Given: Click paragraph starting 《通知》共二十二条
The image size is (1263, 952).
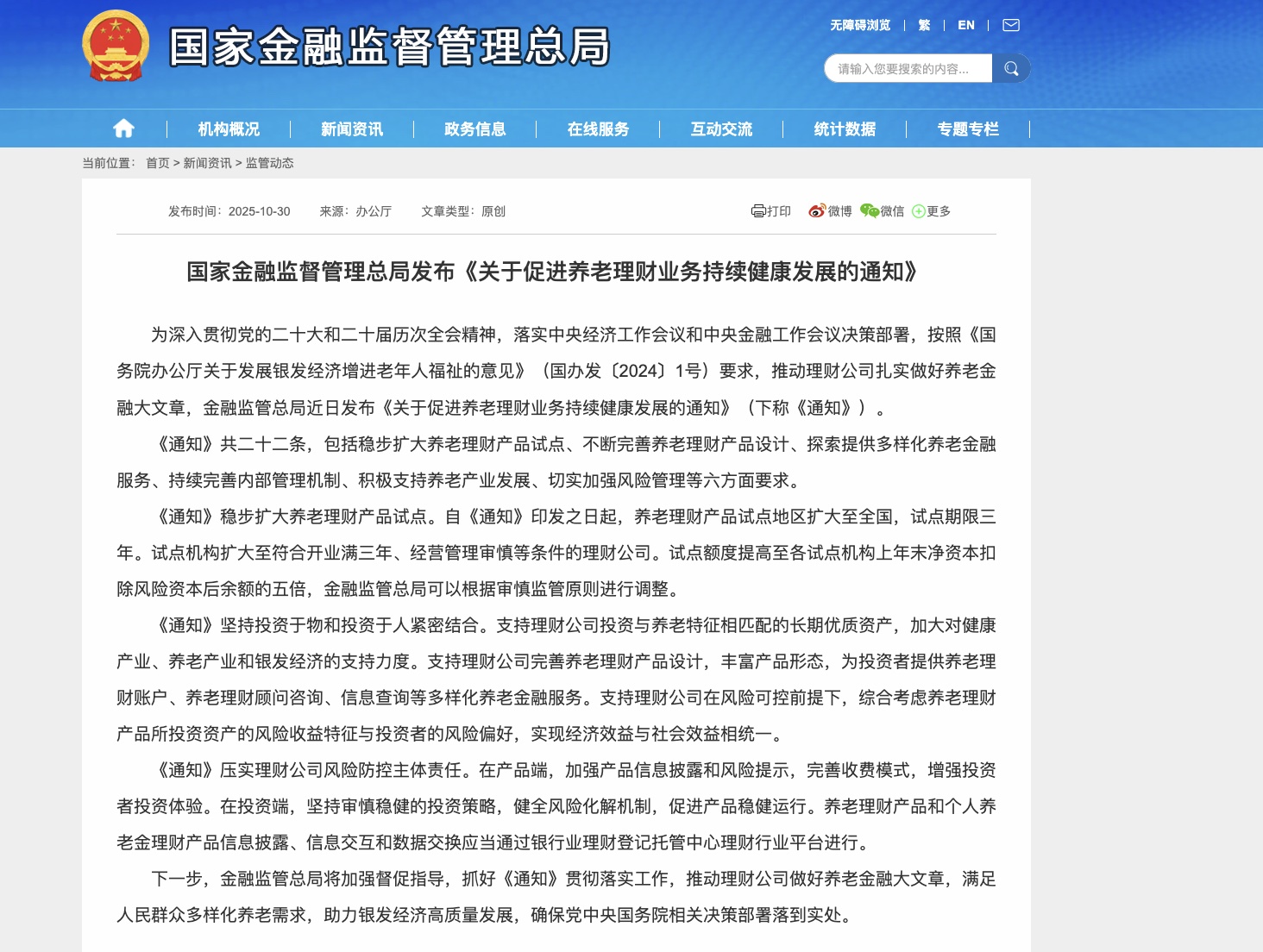Looking at the screenshot, I should [556, 462].
